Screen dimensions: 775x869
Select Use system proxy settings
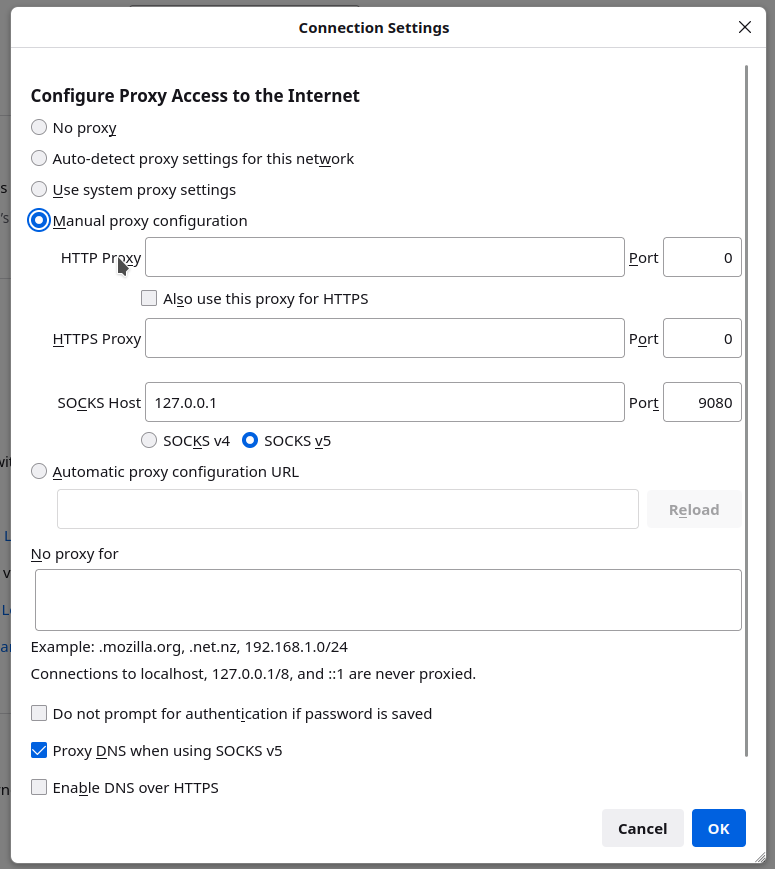pos(39,189)
